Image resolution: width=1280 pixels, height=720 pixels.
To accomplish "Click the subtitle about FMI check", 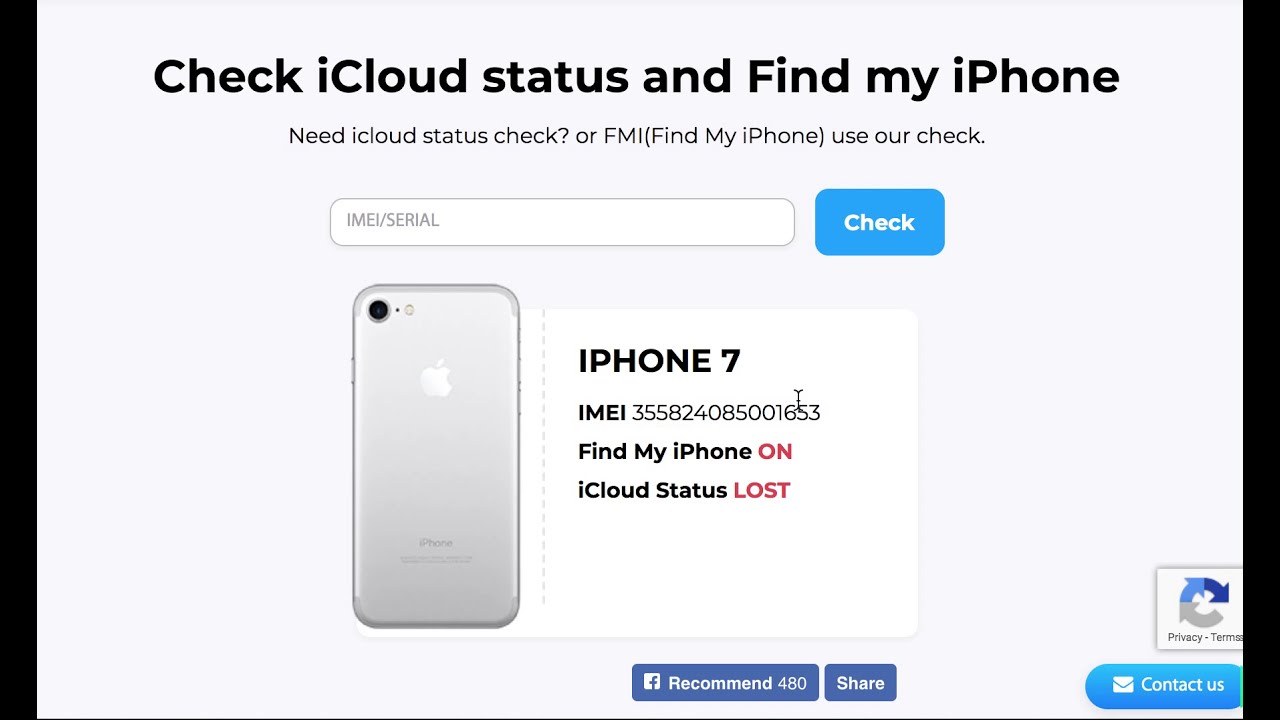I will 636,136.
